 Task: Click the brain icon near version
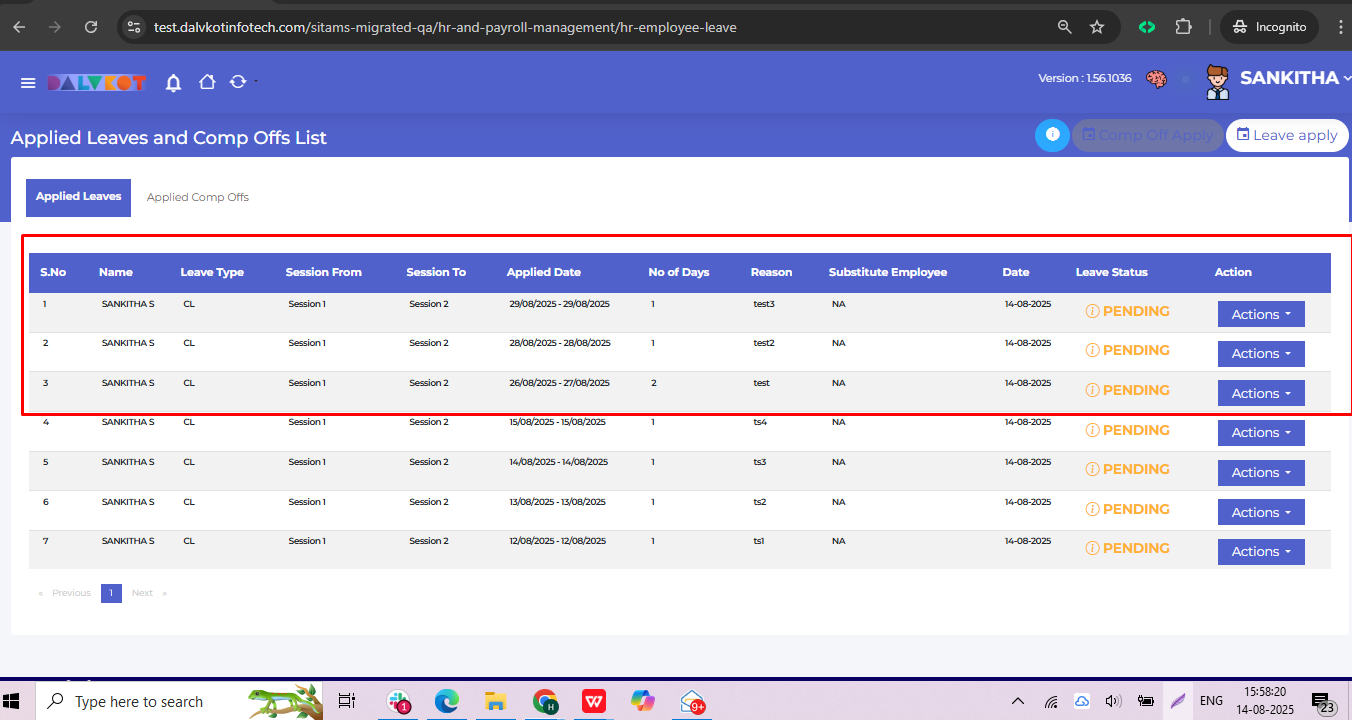1157,79
